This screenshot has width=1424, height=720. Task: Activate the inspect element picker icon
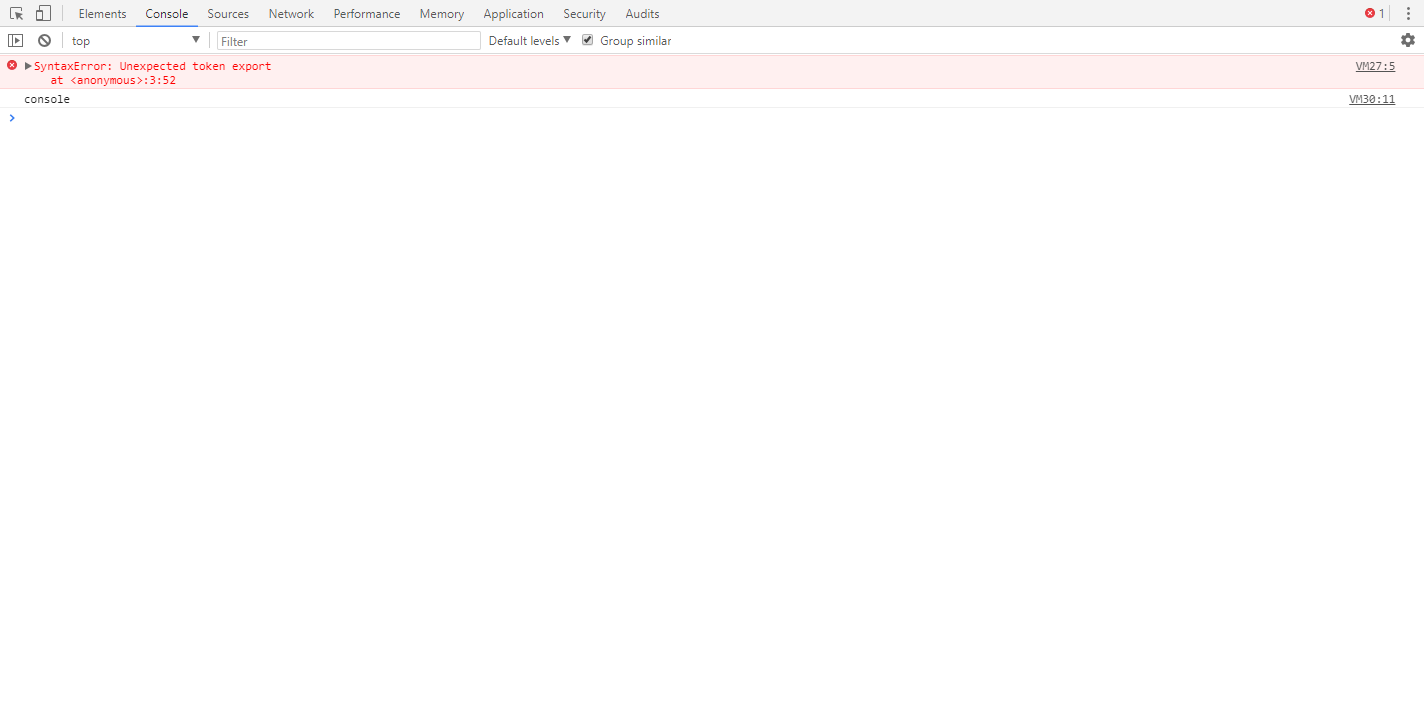(x=16, y=13)
